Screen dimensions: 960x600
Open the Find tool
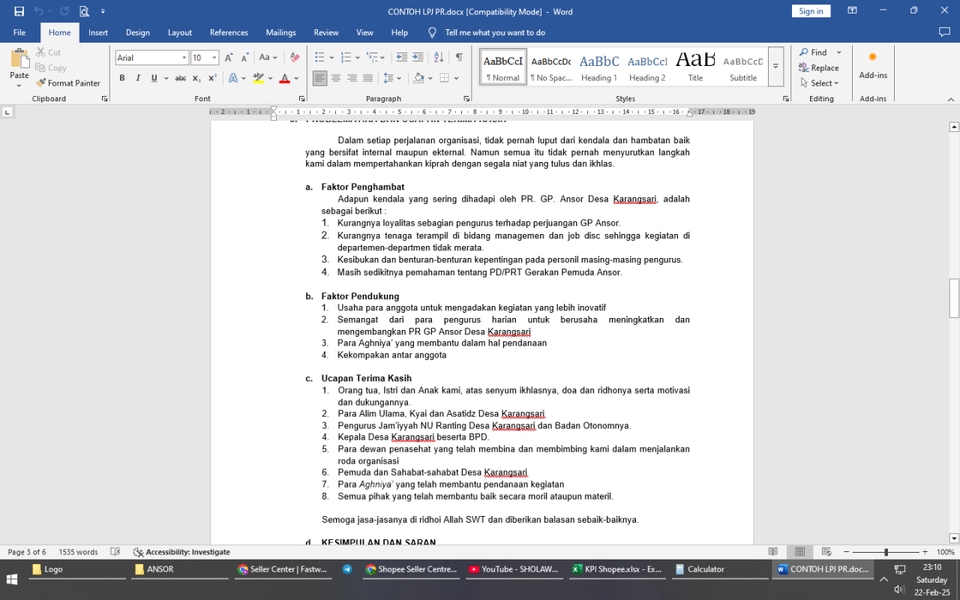click(x=814, y=52)
